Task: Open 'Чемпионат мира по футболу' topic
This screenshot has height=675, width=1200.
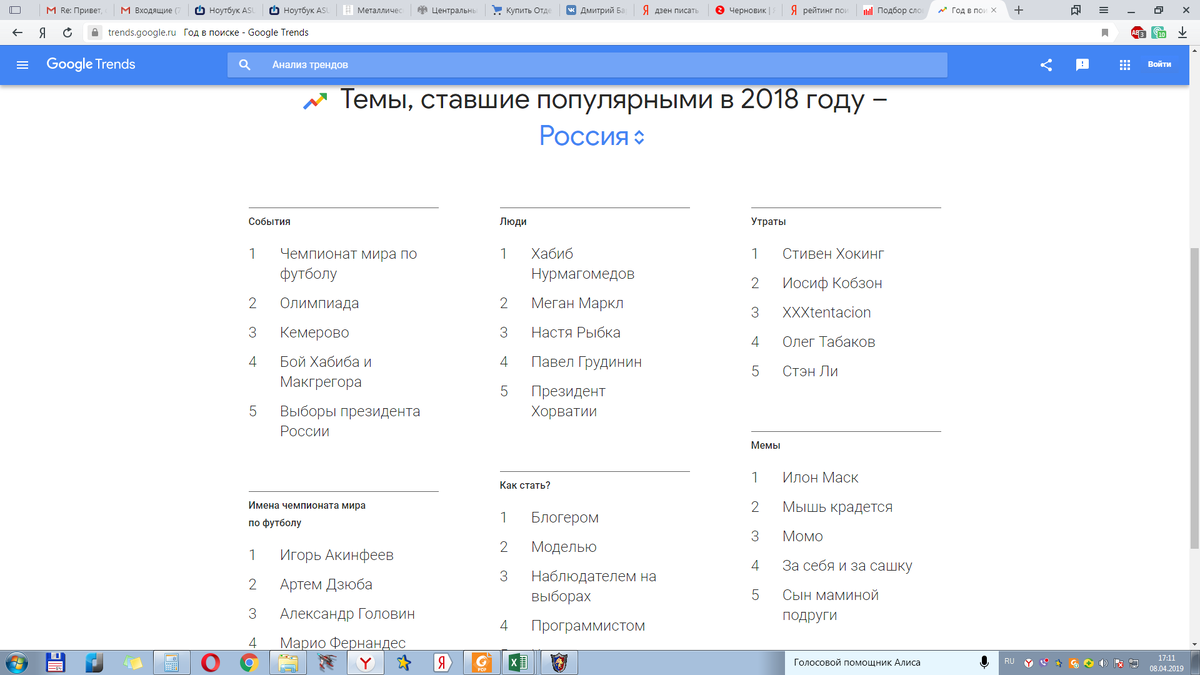Action: 348,264
